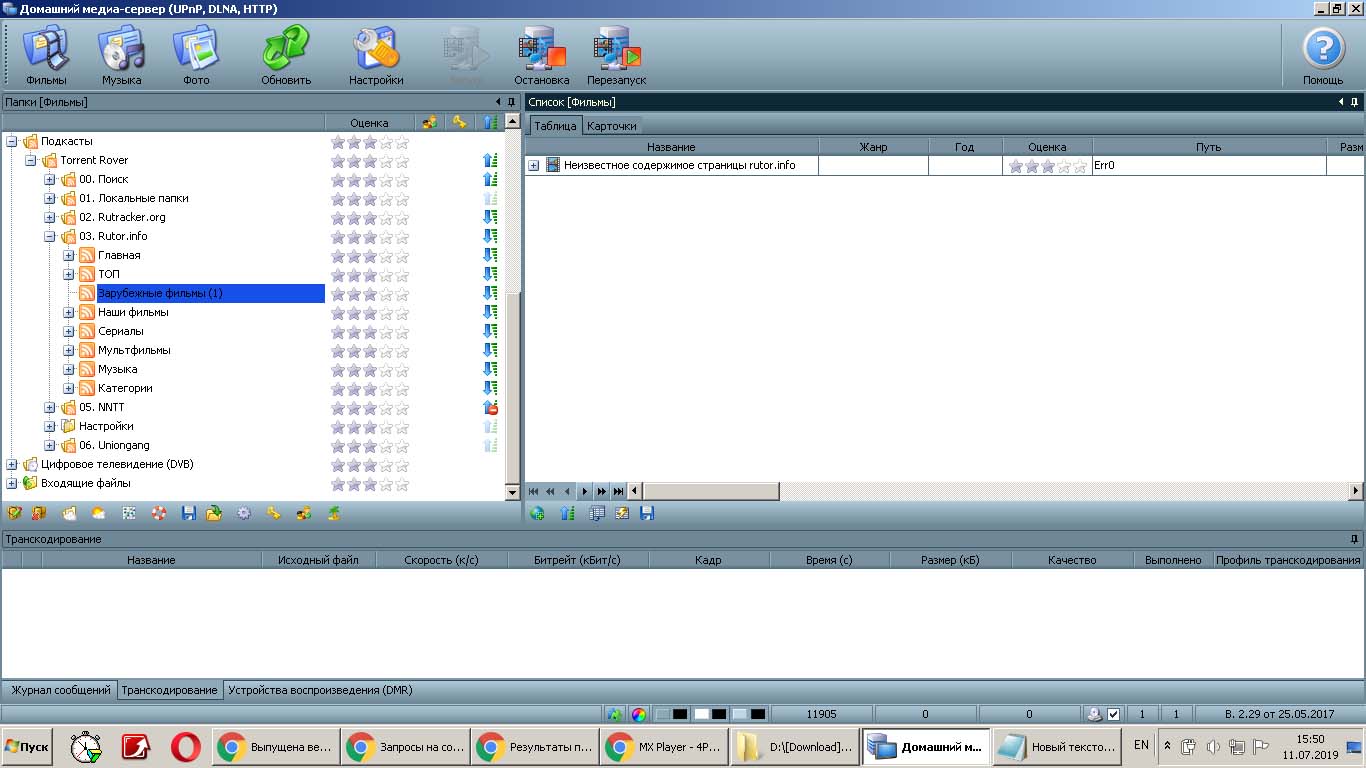Open the Opera browser from taskbar
This screenshot has width=1366, height=768.
(185, 747)
